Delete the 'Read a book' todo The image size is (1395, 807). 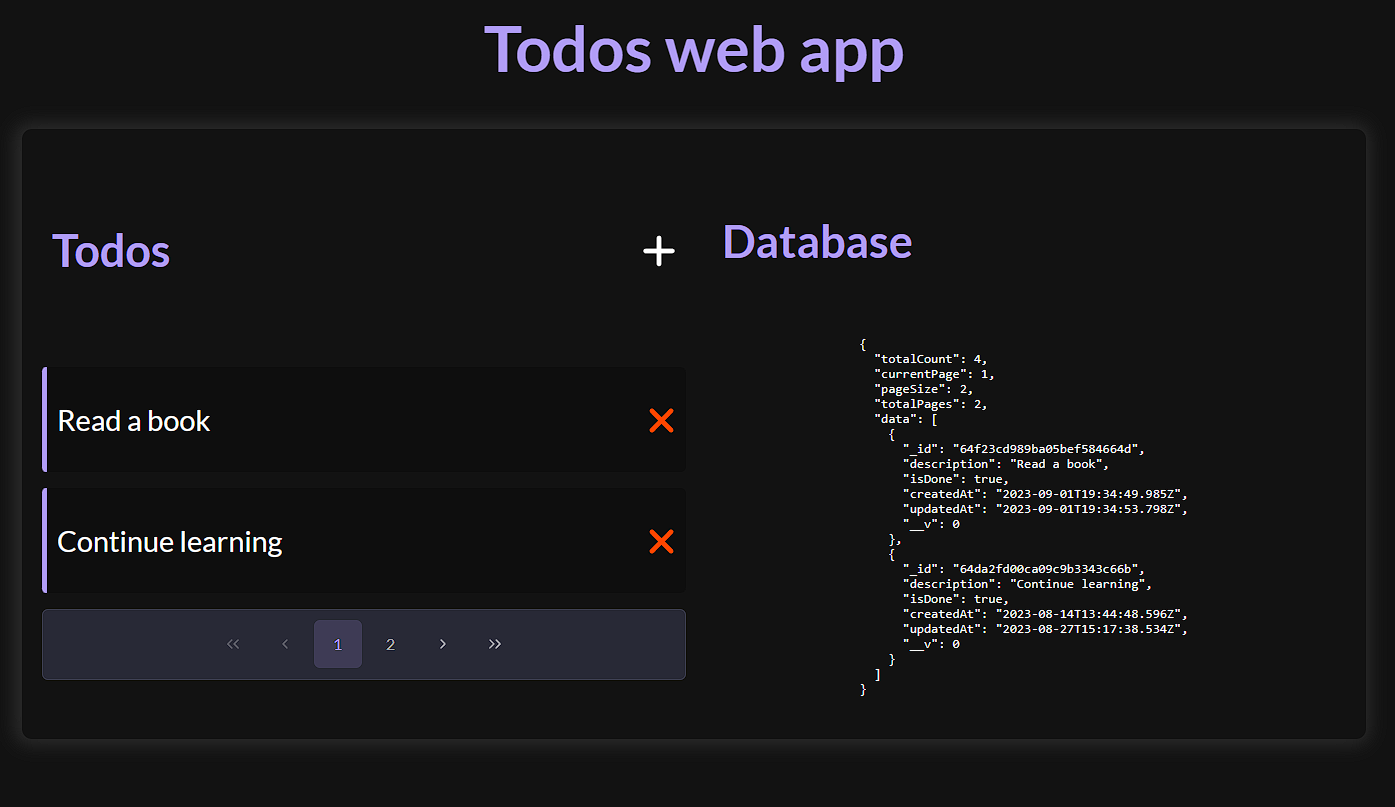point(661,421)
